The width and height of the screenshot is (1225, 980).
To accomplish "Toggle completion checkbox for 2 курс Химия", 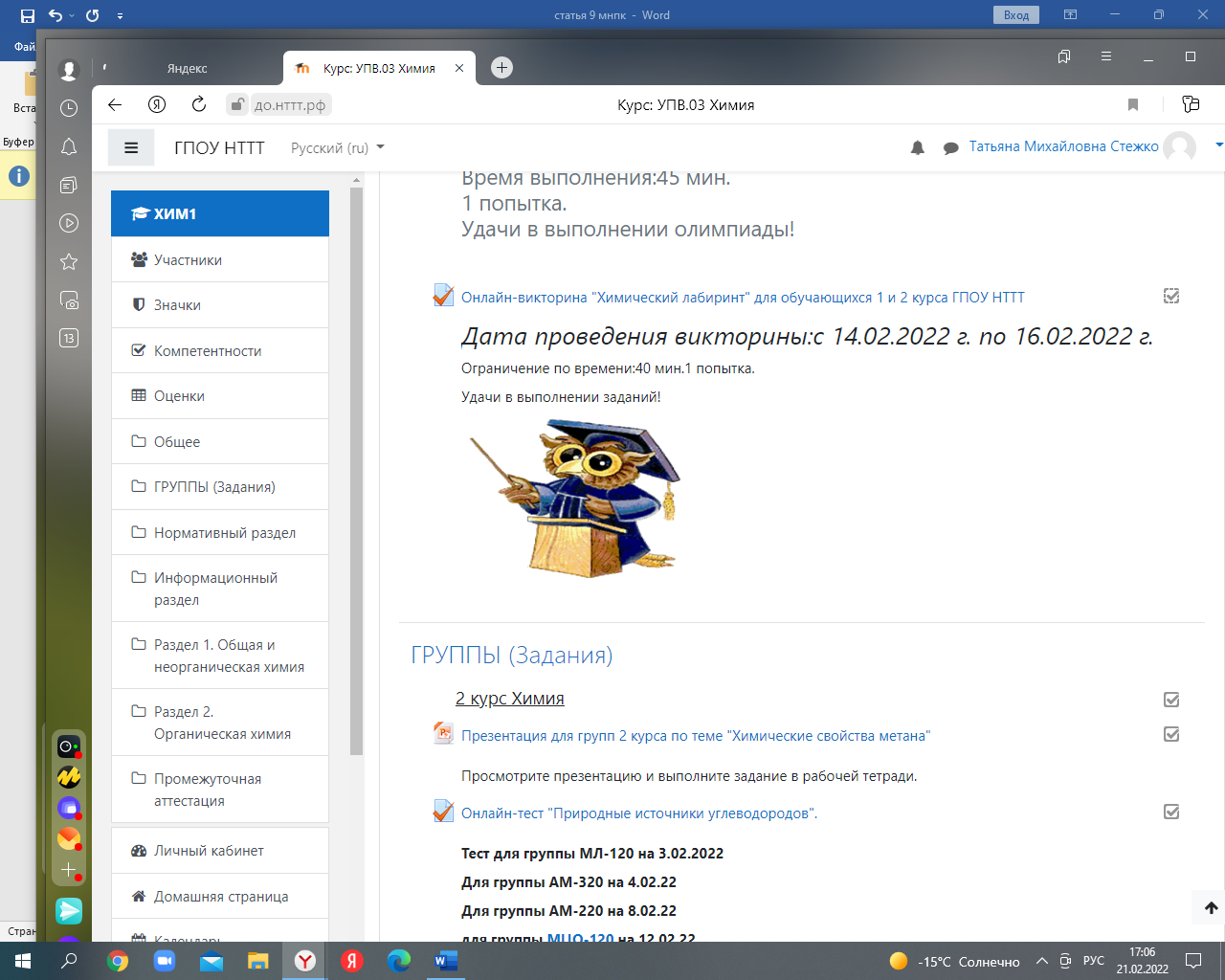I will click(x=1171, y=700).
